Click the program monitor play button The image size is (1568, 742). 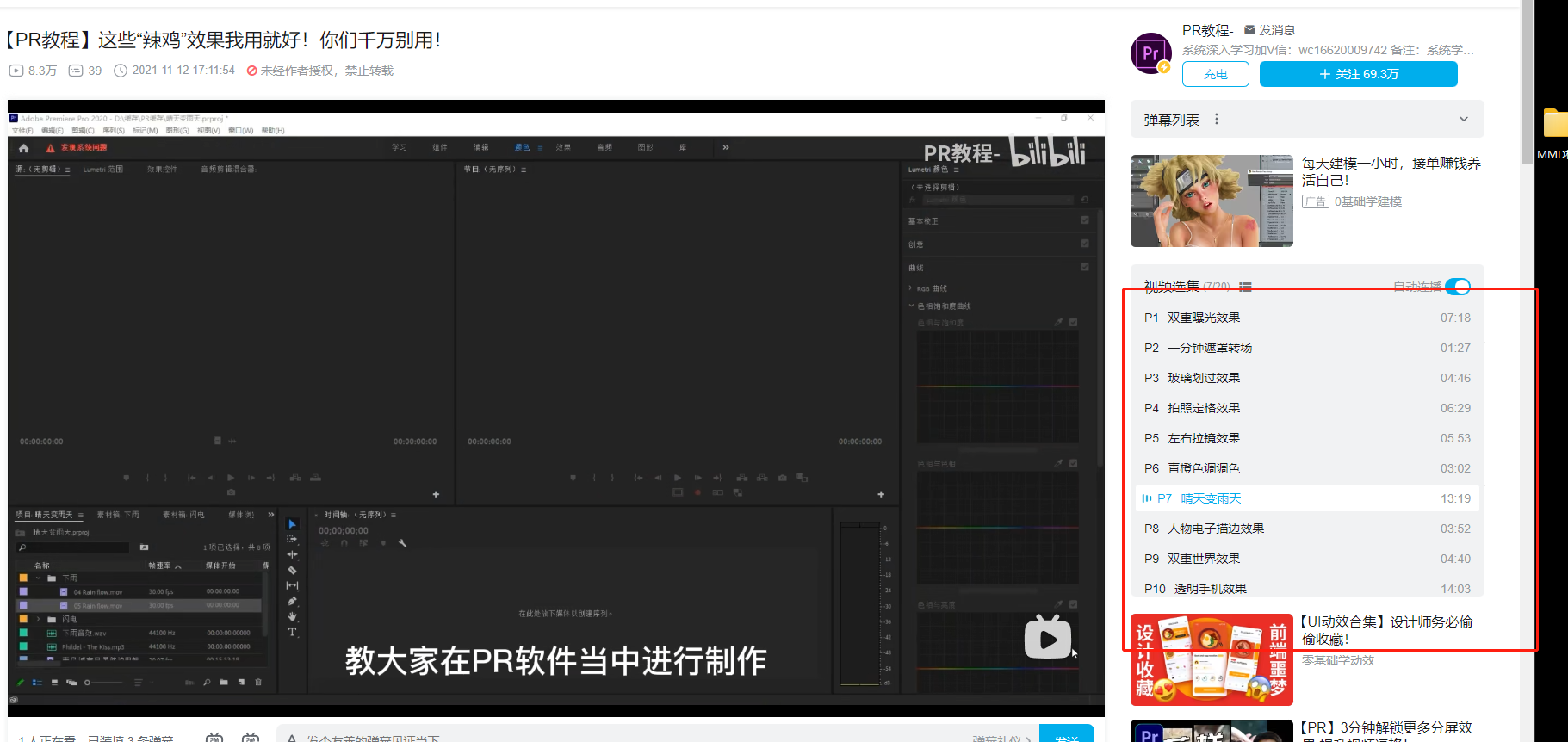point(678,477)
